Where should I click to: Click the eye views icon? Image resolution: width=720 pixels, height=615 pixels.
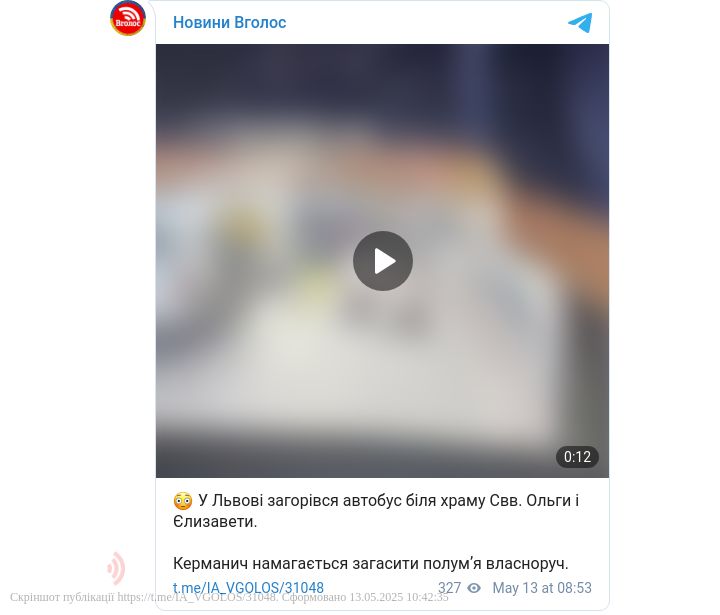[473, 588]
